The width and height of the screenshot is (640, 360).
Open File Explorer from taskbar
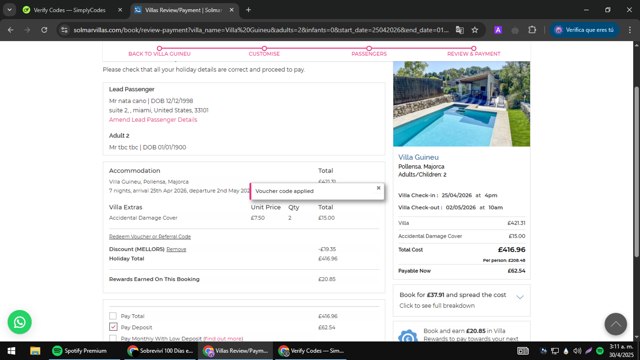[x=35, y=351]
